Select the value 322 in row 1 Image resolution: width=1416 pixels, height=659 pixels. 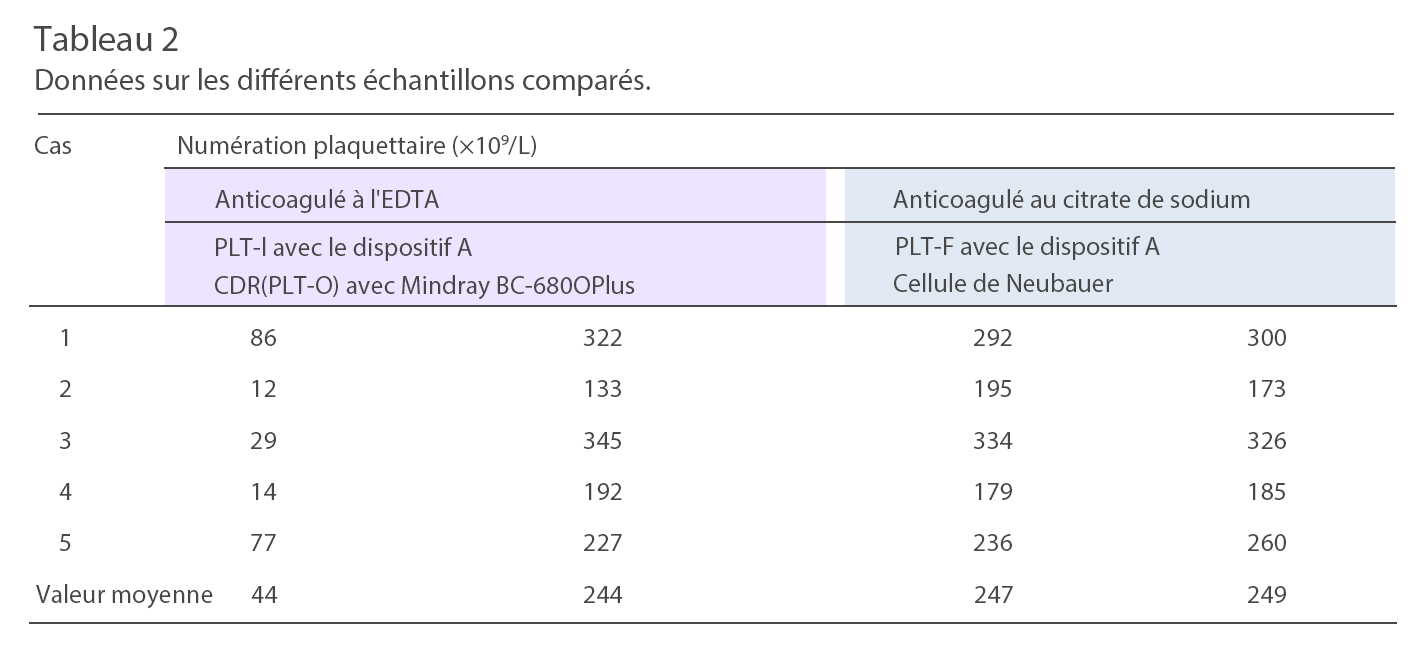pyautogui.click(x=602, y=338)
